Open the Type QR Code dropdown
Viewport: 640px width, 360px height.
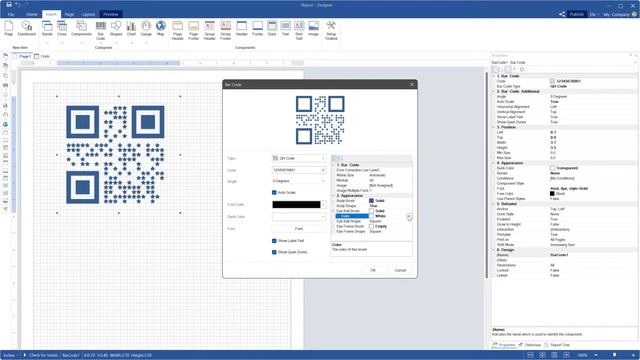pyautogui.click(x=299, y=158)
